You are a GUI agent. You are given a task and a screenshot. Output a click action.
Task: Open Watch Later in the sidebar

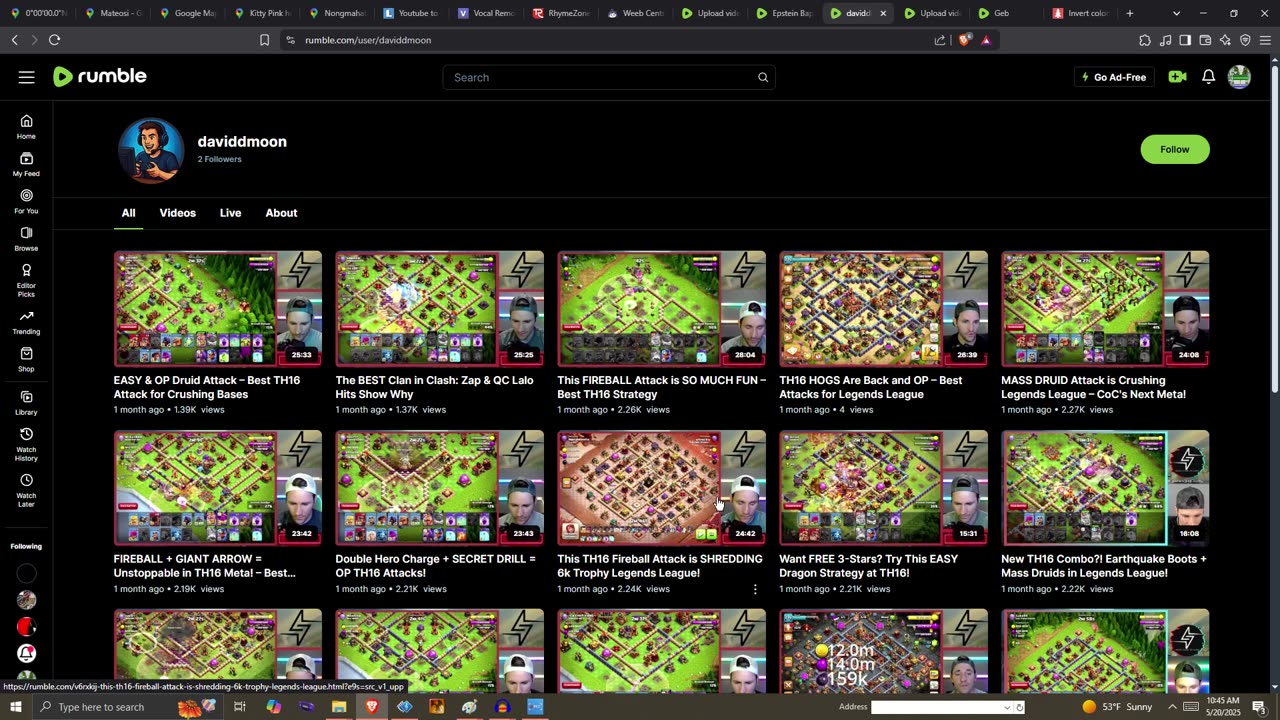[26, 489]
